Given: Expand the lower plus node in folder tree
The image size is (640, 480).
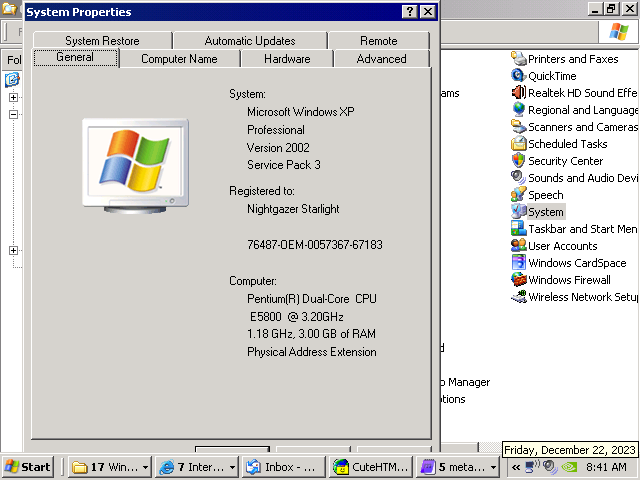Looking at the screenshot, I should point(13,250).
